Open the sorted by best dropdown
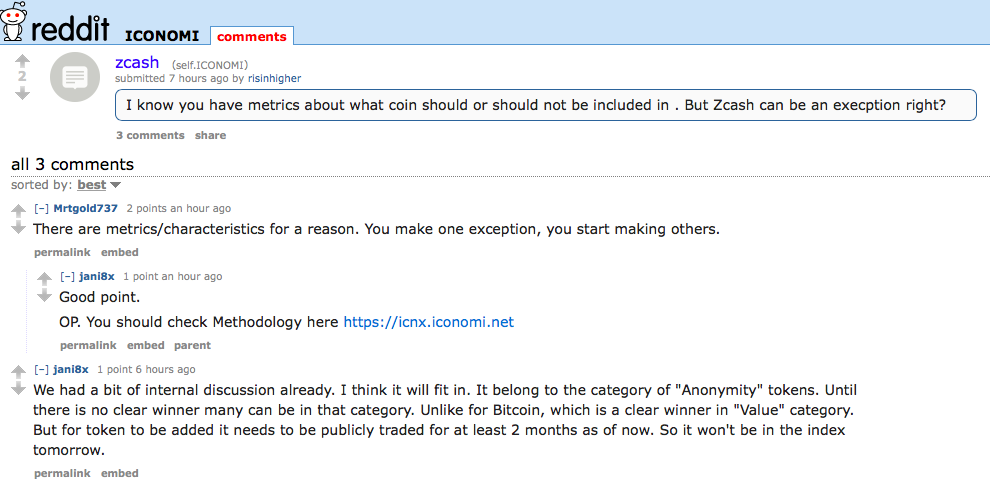 click(98, 185)
